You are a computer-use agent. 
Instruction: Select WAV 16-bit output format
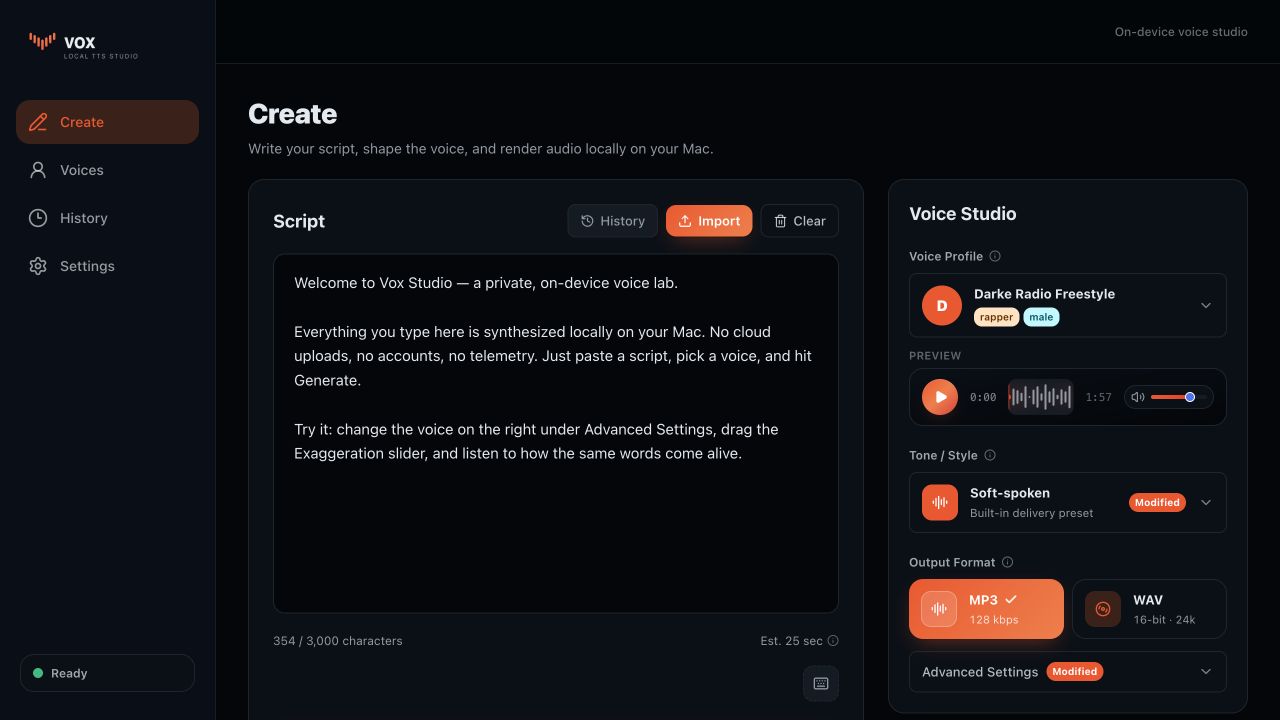[x=1149, y=609]
